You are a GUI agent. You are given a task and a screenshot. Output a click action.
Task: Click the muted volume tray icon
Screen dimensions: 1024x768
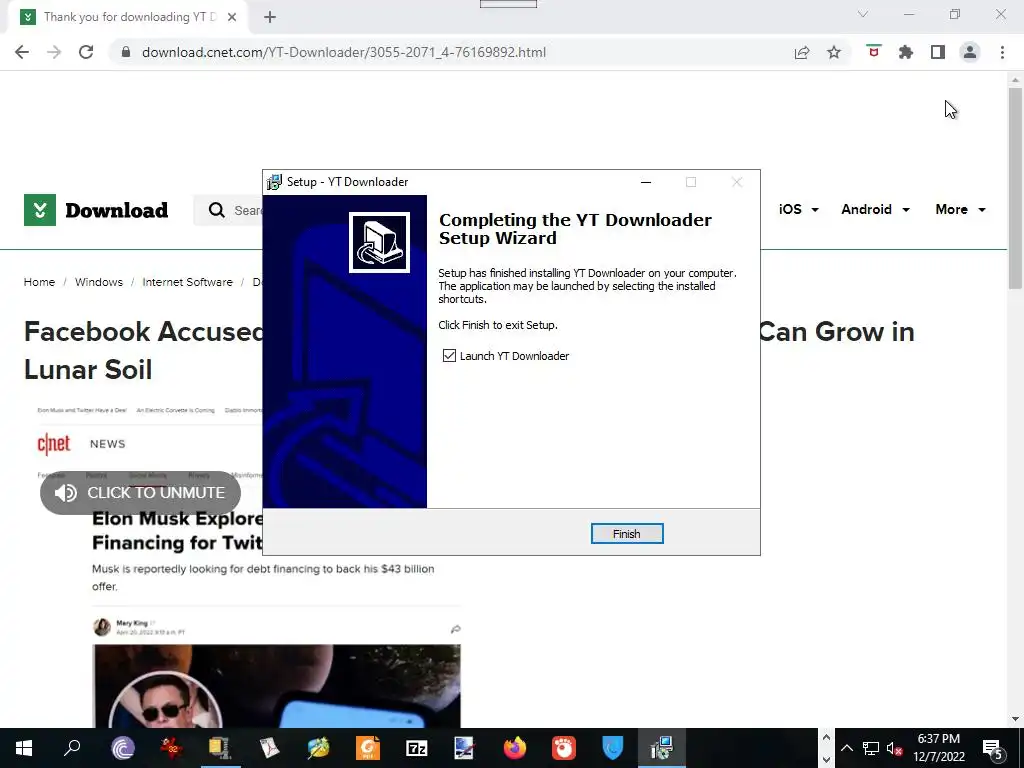pyautogui.click(x=894, y=748)
